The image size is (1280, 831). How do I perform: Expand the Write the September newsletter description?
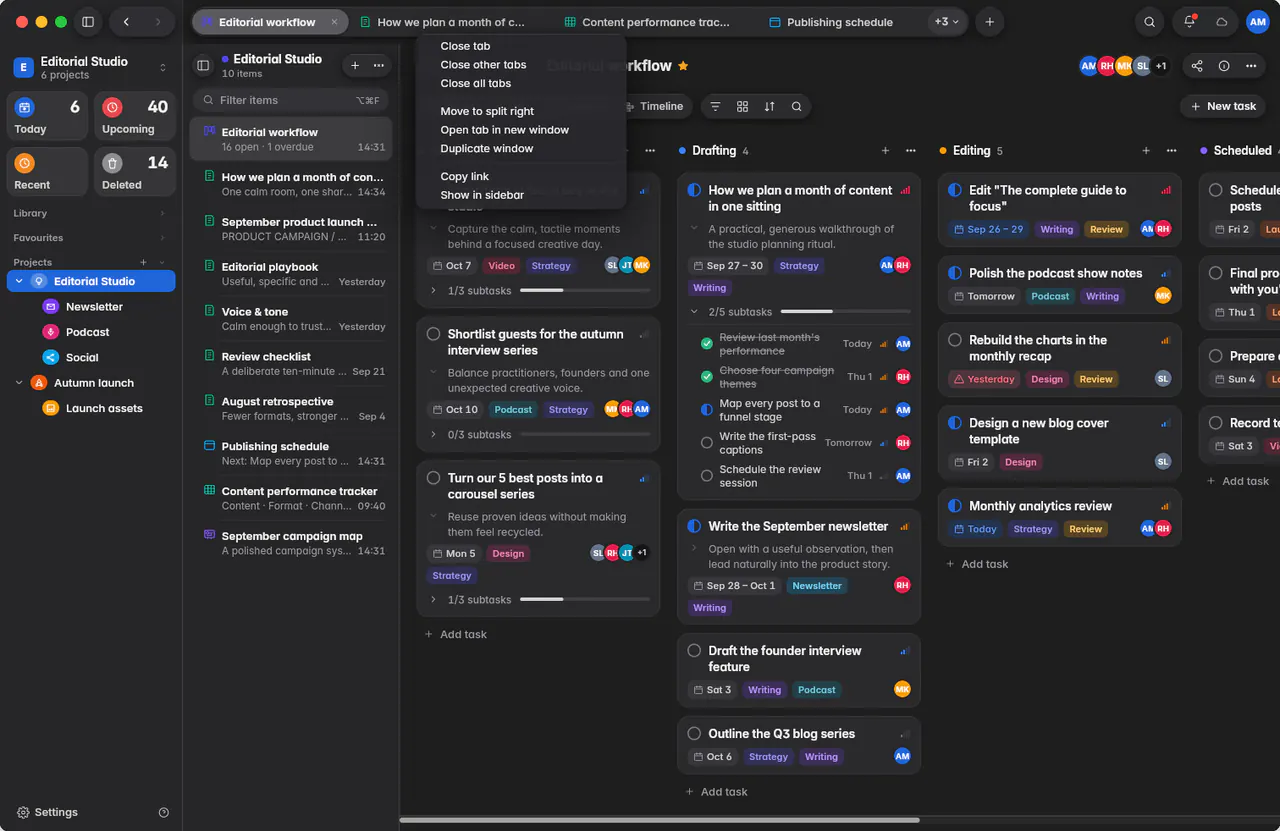pyautogui.click(x=694, y=549)
